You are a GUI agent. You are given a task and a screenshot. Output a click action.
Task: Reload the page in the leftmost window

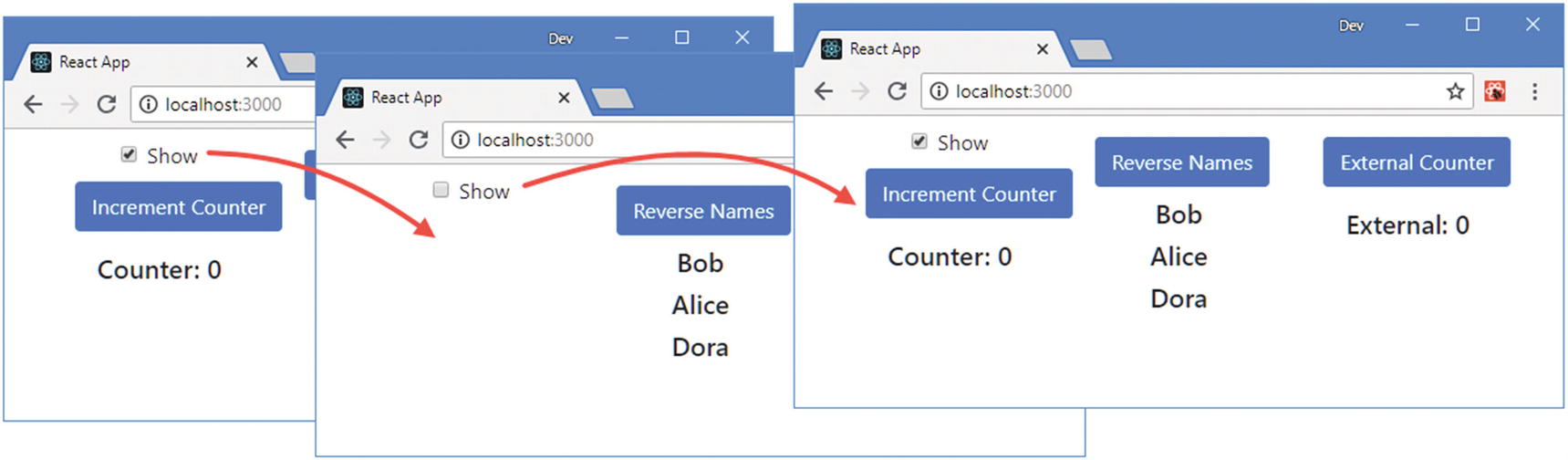(x=107, y=105)
